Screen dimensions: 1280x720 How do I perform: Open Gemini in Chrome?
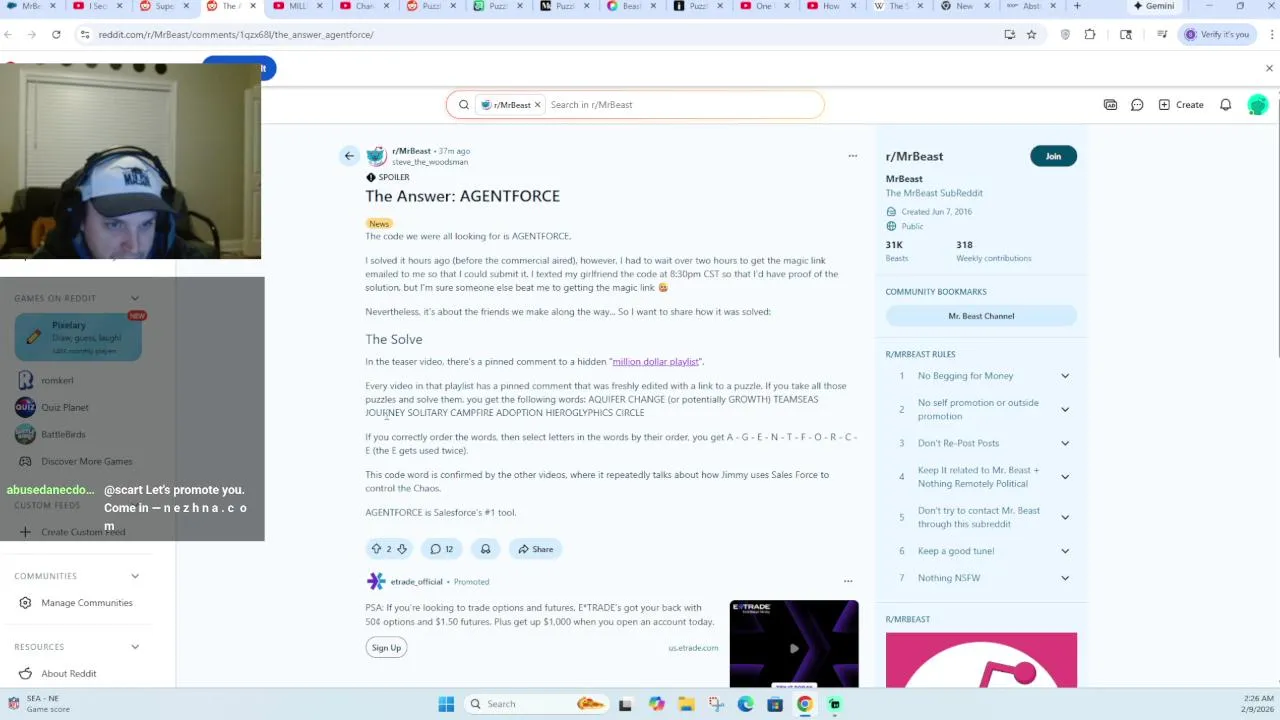point(1153,6)
